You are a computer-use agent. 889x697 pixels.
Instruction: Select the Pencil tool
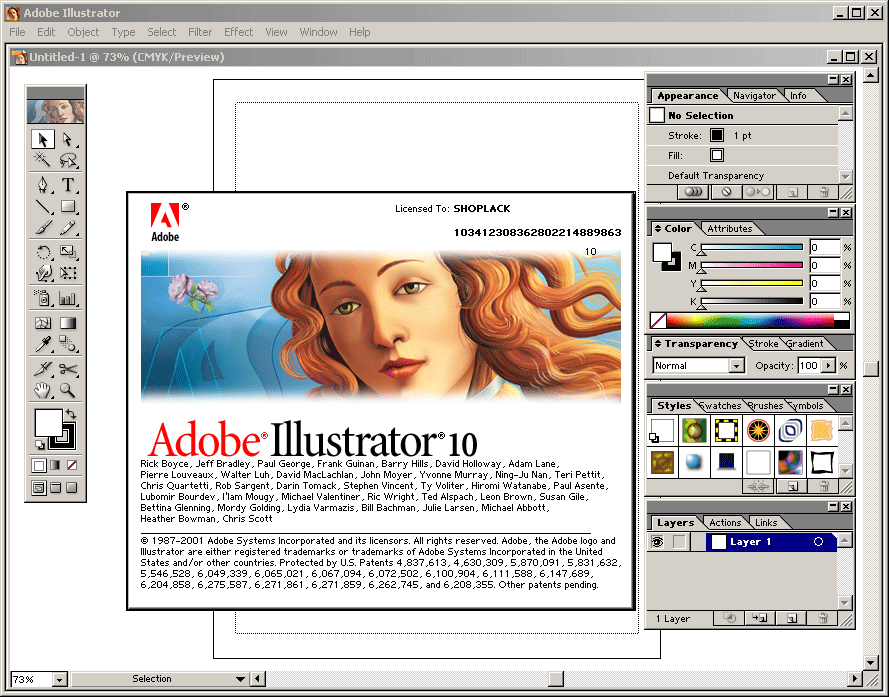point(68,228)
